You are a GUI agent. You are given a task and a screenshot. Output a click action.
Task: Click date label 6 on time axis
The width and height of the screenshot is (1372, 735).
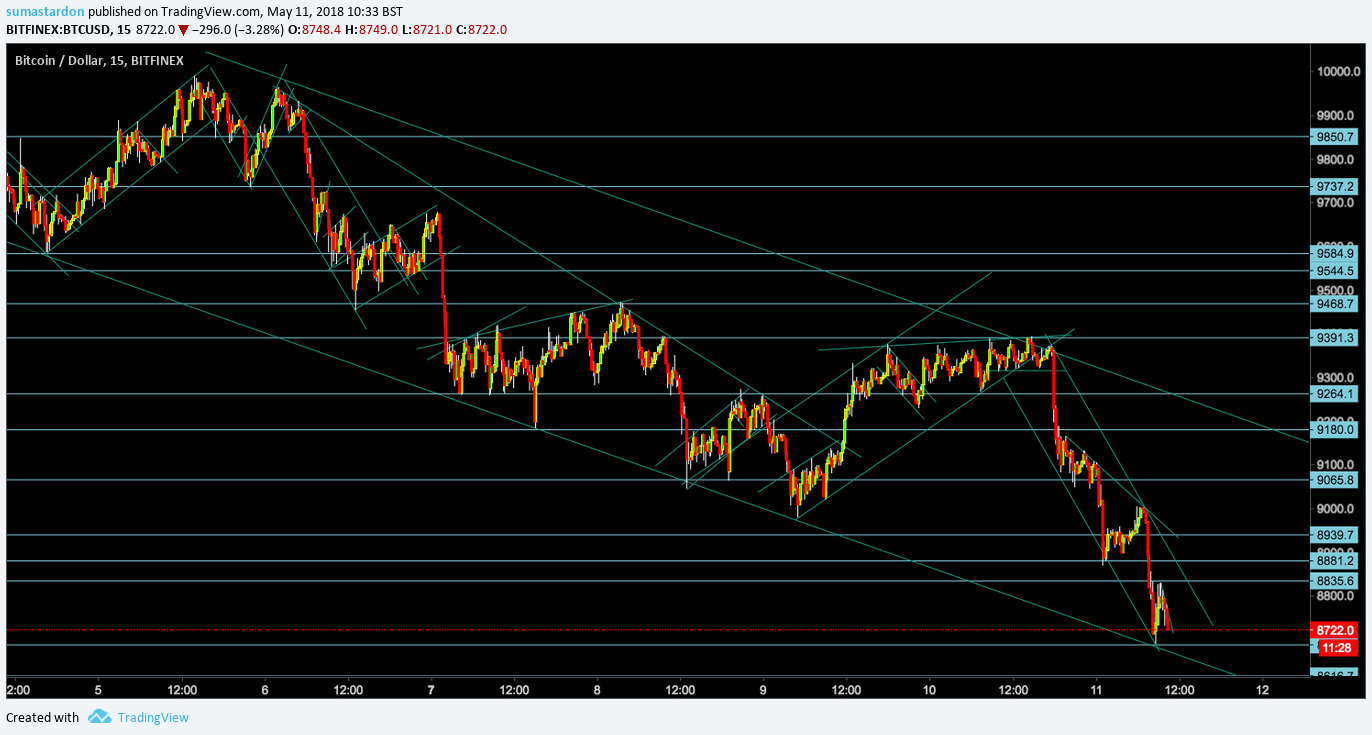click(265, 690)
